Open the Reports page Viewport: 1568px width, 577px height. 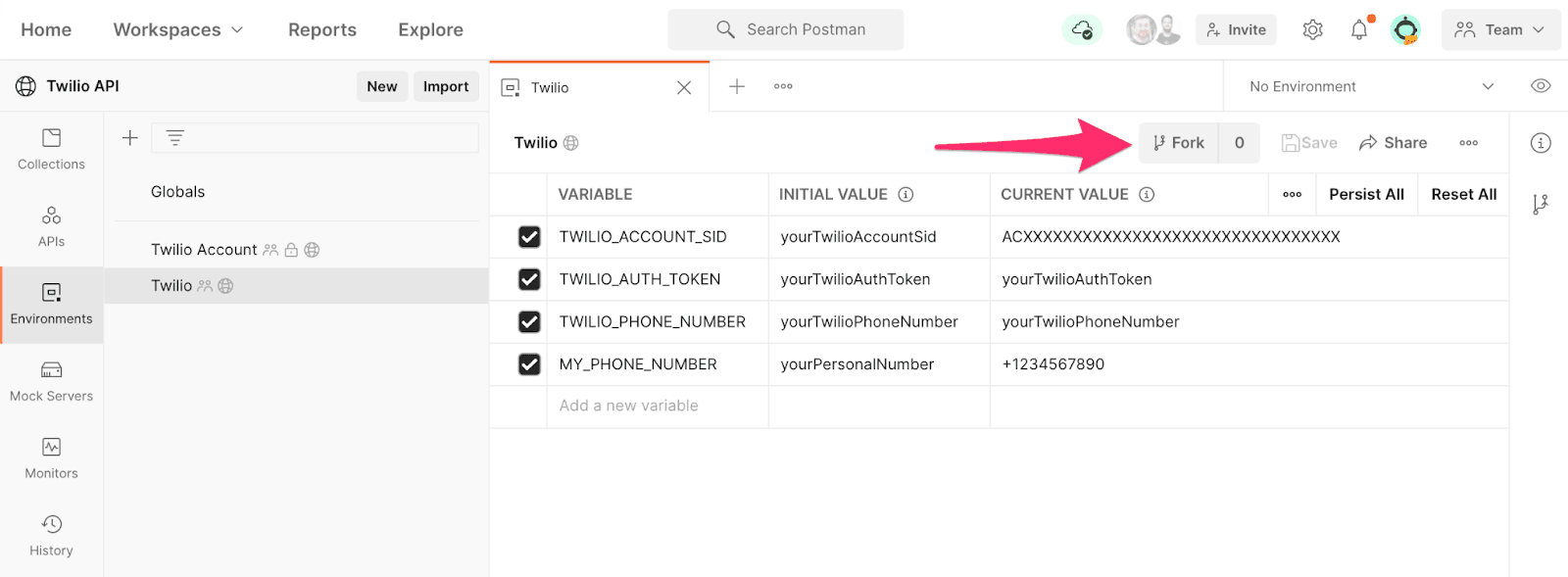click(322, 29)
